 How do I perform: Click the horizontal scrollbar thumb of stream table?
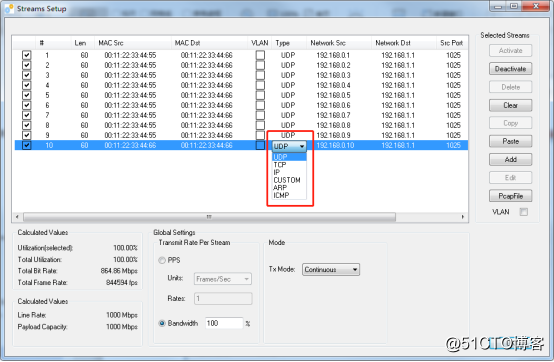(209, 217)
